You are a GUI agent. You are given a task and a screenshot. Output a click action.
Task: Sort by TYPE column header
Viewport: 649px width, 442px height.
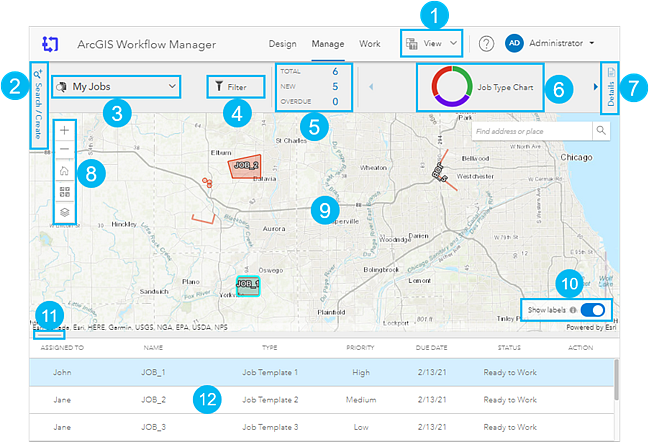(x=269, y=348)
